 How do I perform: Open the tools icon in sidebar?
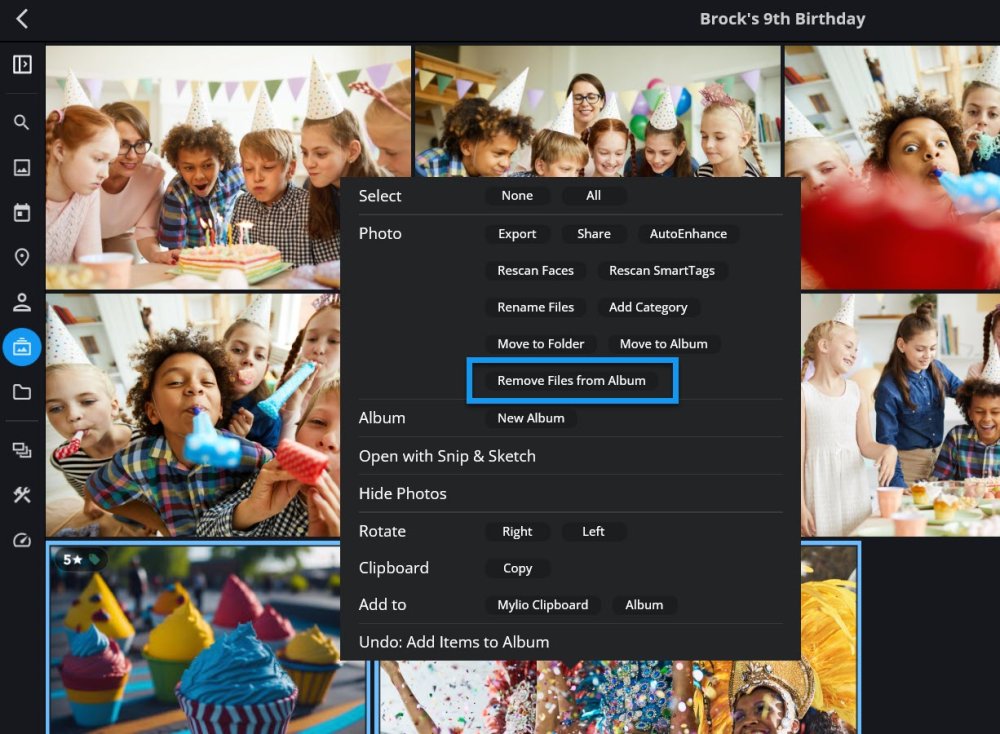22,495
